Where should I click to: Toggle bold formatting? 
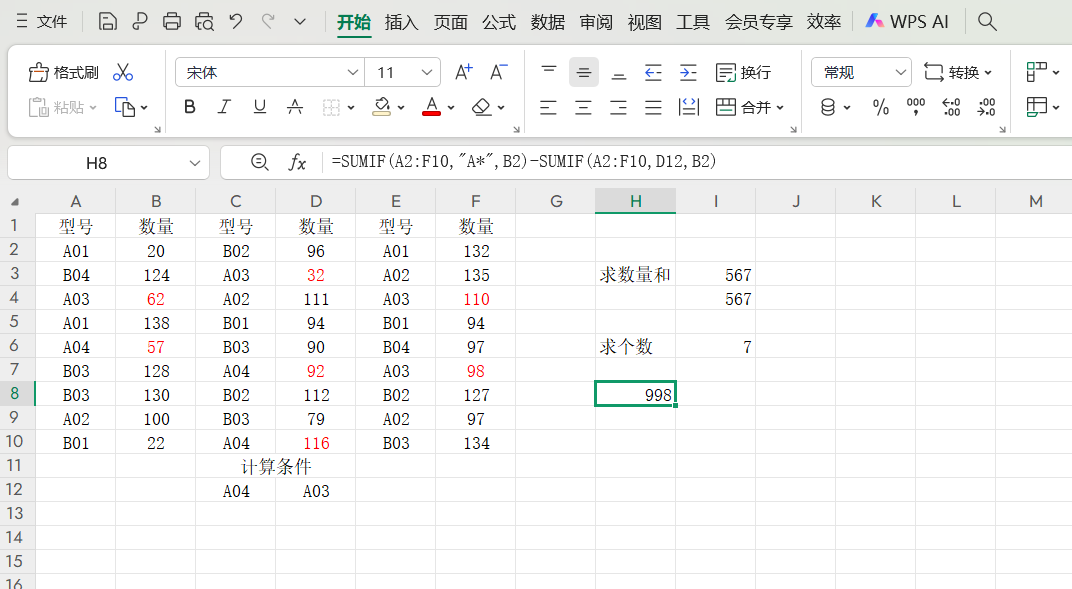point(189,107)
